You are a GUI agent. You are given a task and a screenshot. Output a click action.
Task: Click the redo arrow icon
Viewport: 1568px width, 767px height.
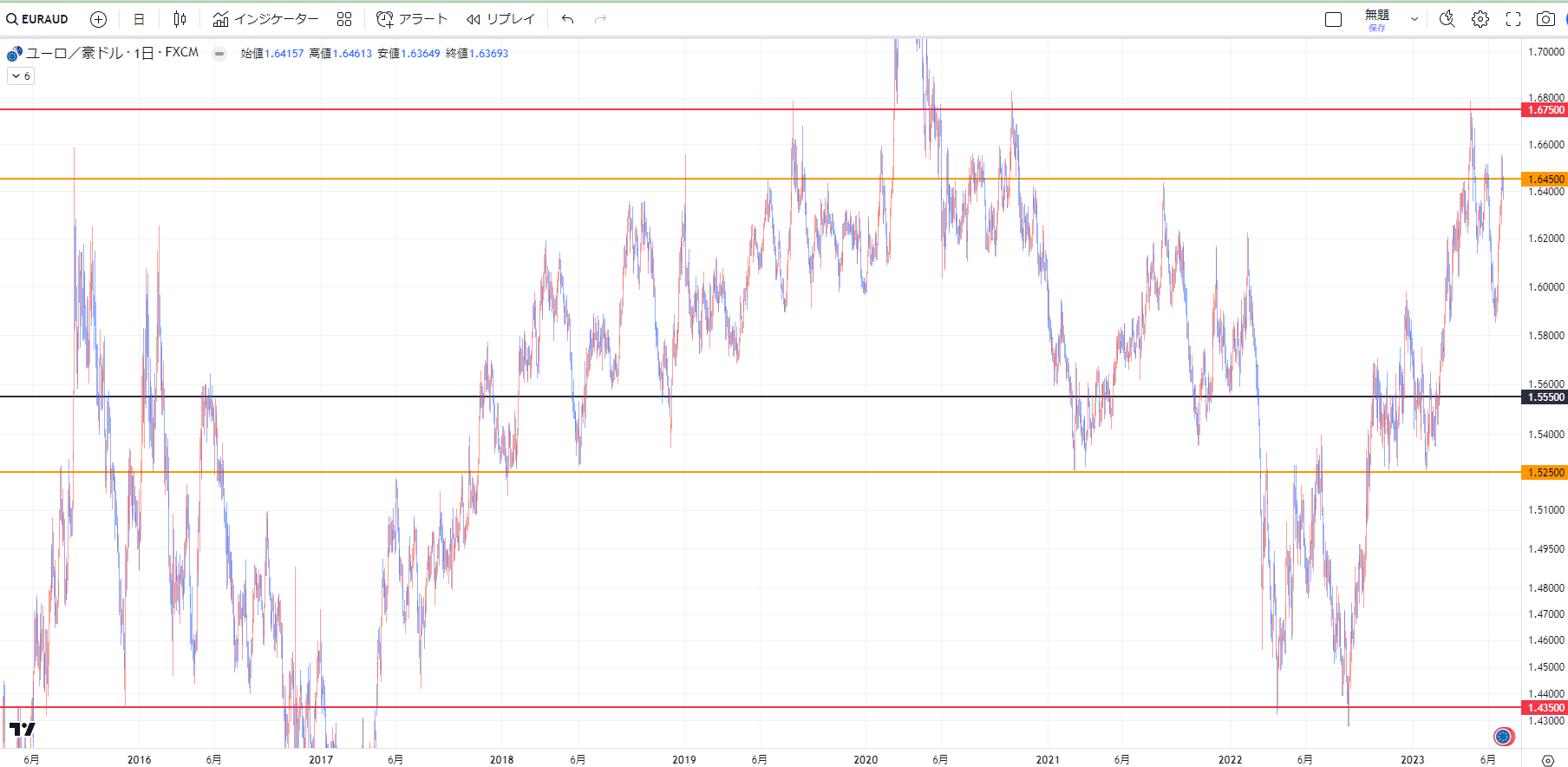pos(601,19)
